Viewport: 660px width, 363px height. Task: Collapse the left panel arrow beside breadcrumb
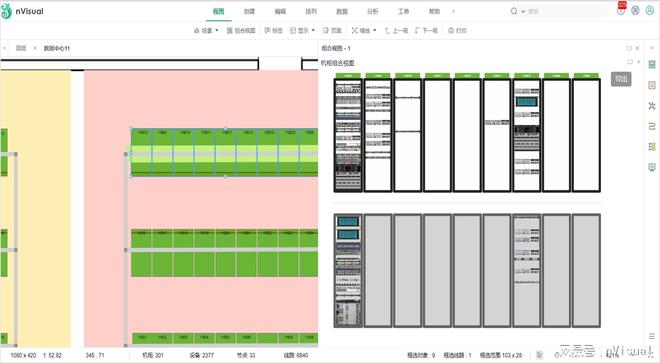tap(5, 48)
